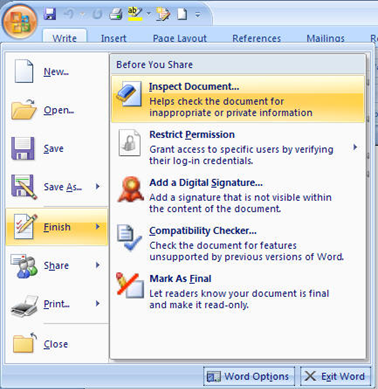Click the Close folder icon
Screen dimensions: 378x389
(25, 343)
